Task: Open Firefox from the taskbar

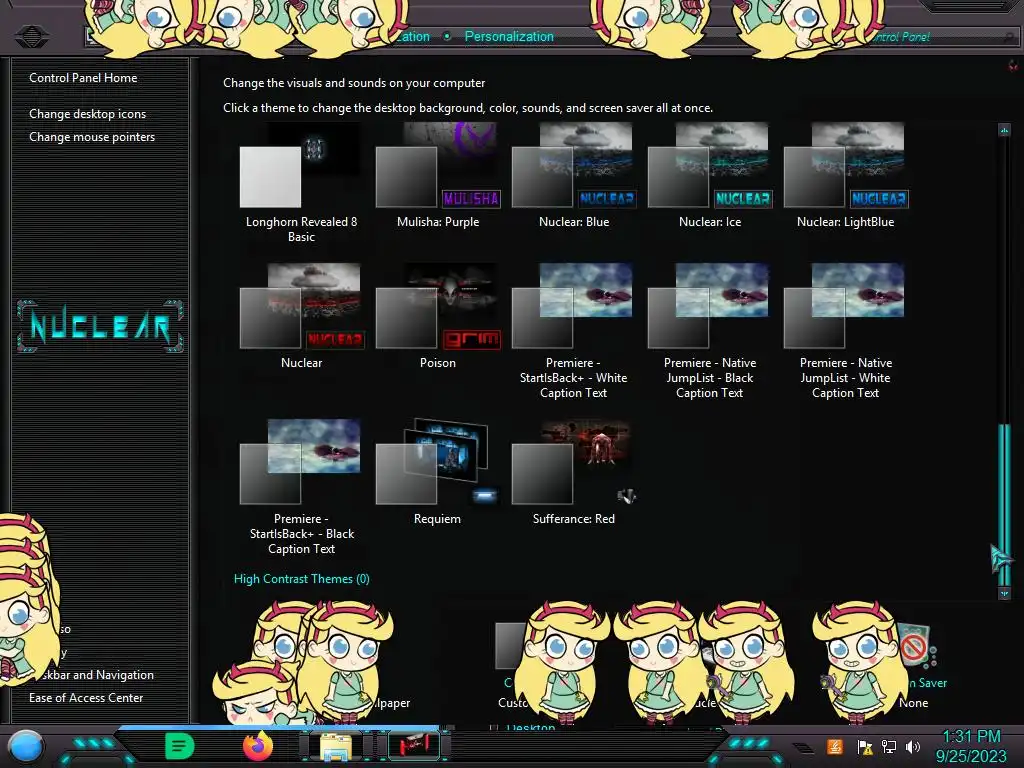Action: coord(257,746)
